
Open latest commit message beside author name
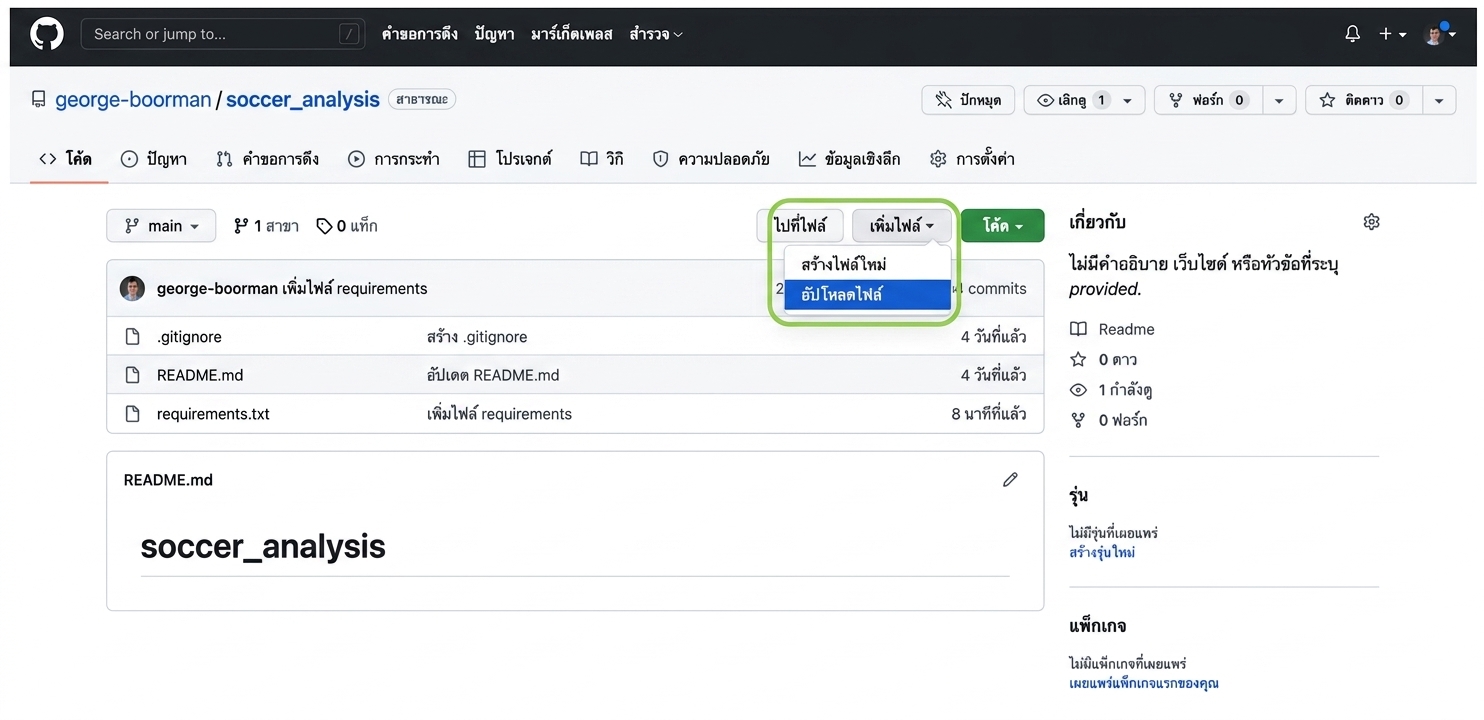pyautogui.click(x=355, y=289)
